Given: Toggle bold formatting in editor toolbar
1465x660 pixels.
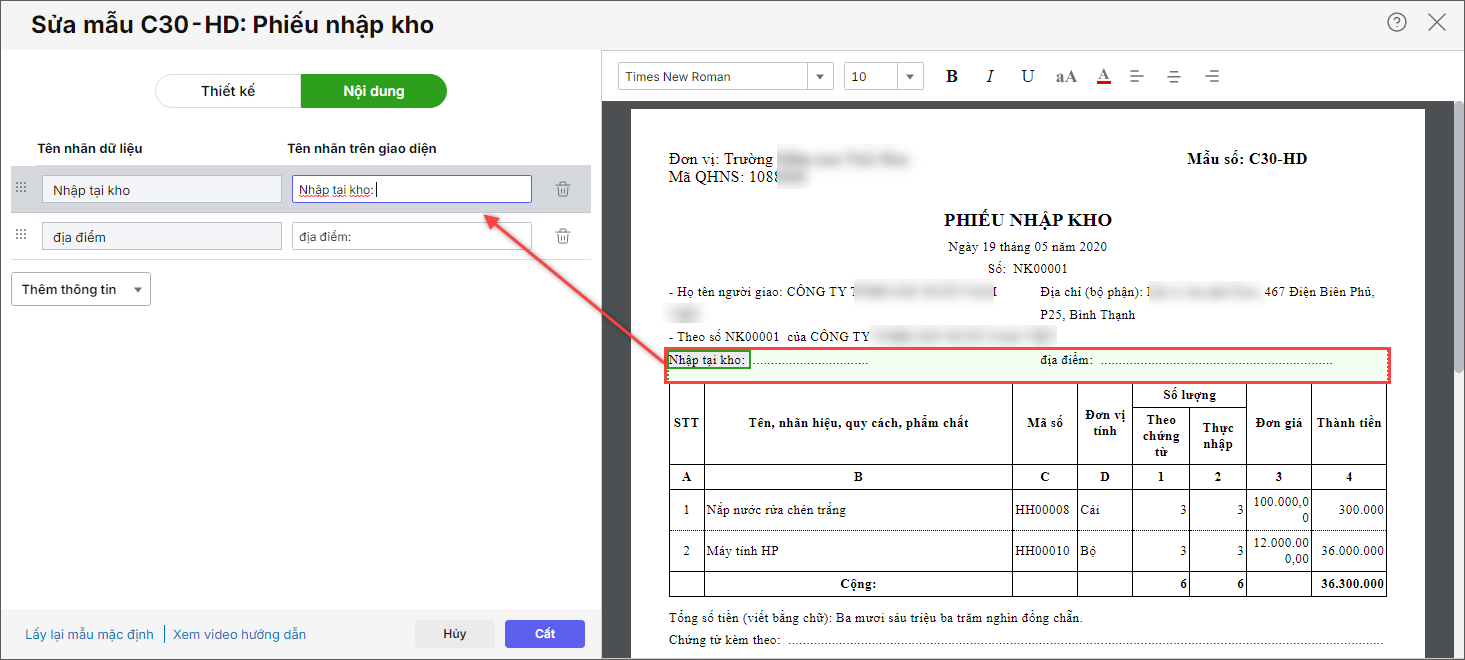Looking at the screenshot, I should click(952, 76).
